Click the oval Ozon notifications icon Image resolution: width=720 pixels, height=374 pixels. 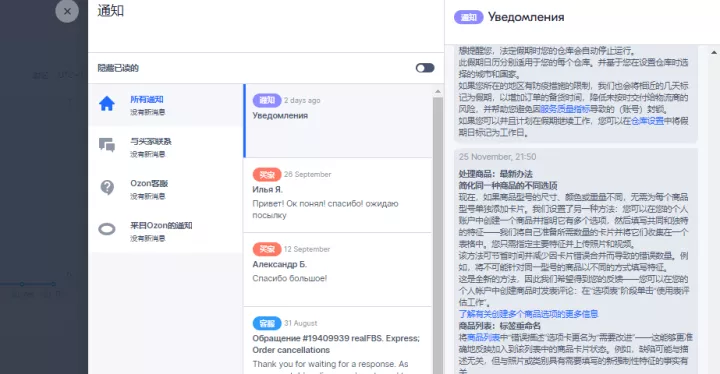pos(107,229)
